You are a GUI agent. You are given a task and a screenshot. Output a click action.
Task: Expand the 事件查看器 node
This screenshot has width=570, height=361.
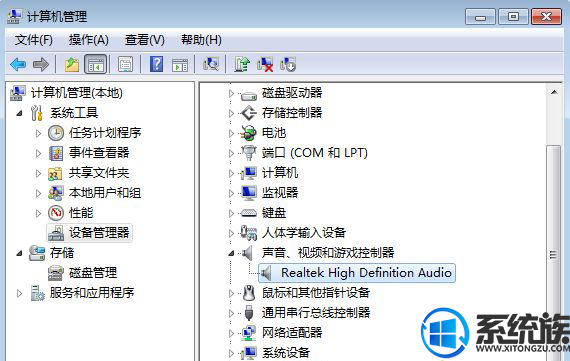(x=39, y=153)
